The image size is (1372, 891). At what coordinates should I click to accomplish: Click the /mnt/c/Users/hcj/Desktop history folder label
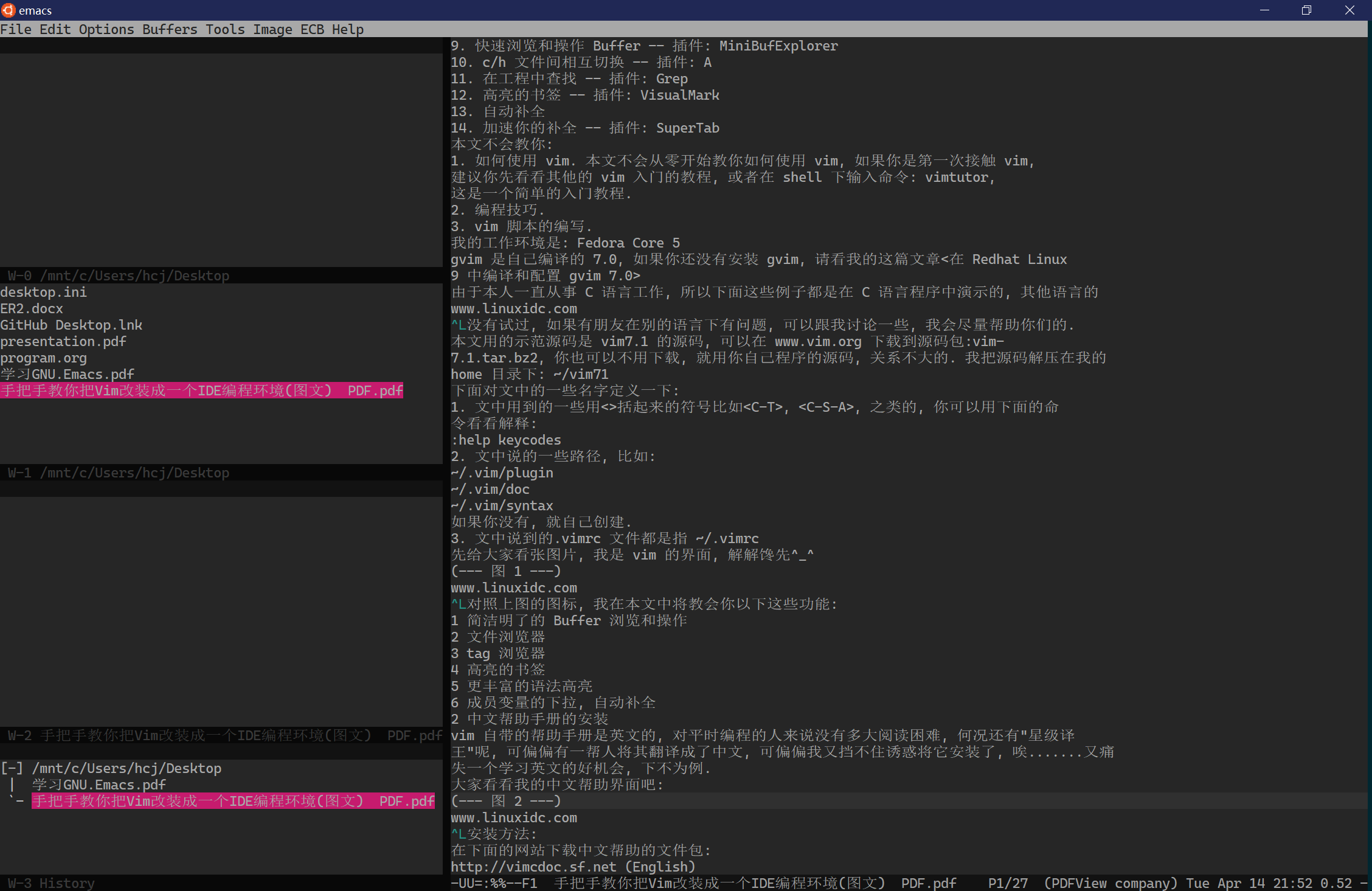(126, 768)
